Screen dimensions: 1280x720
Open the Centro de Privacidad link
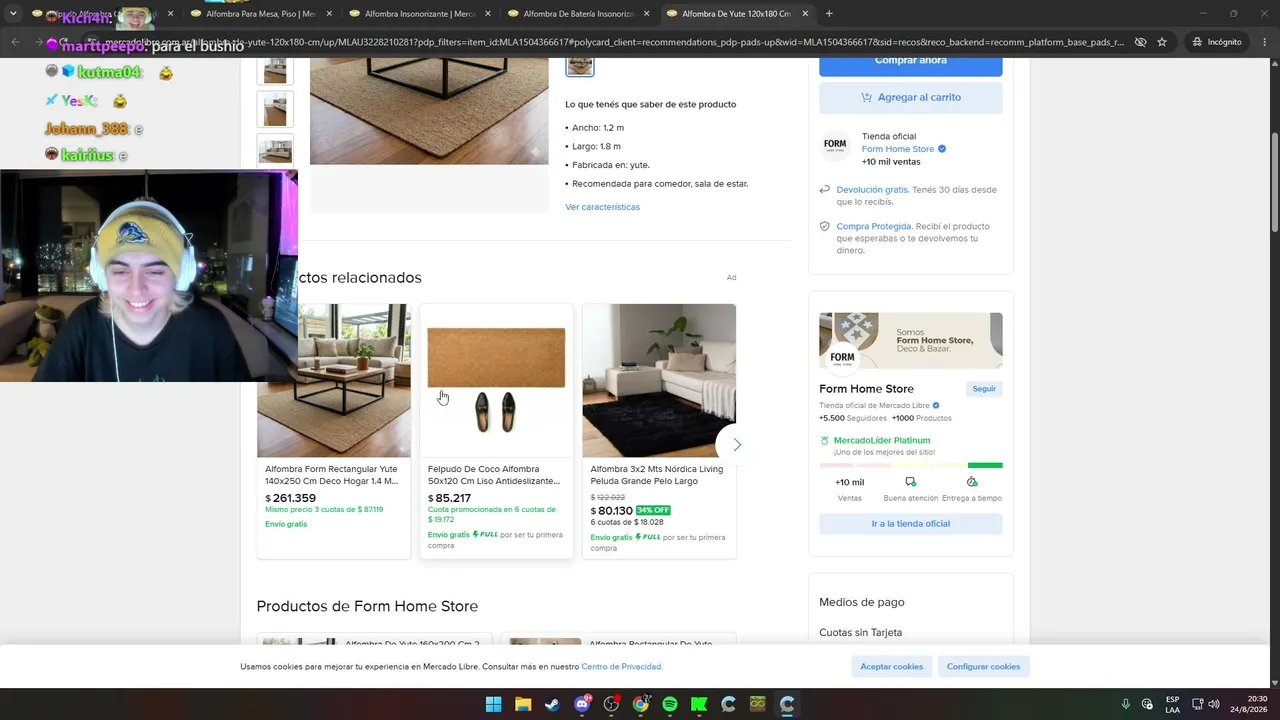coord(621,667)
